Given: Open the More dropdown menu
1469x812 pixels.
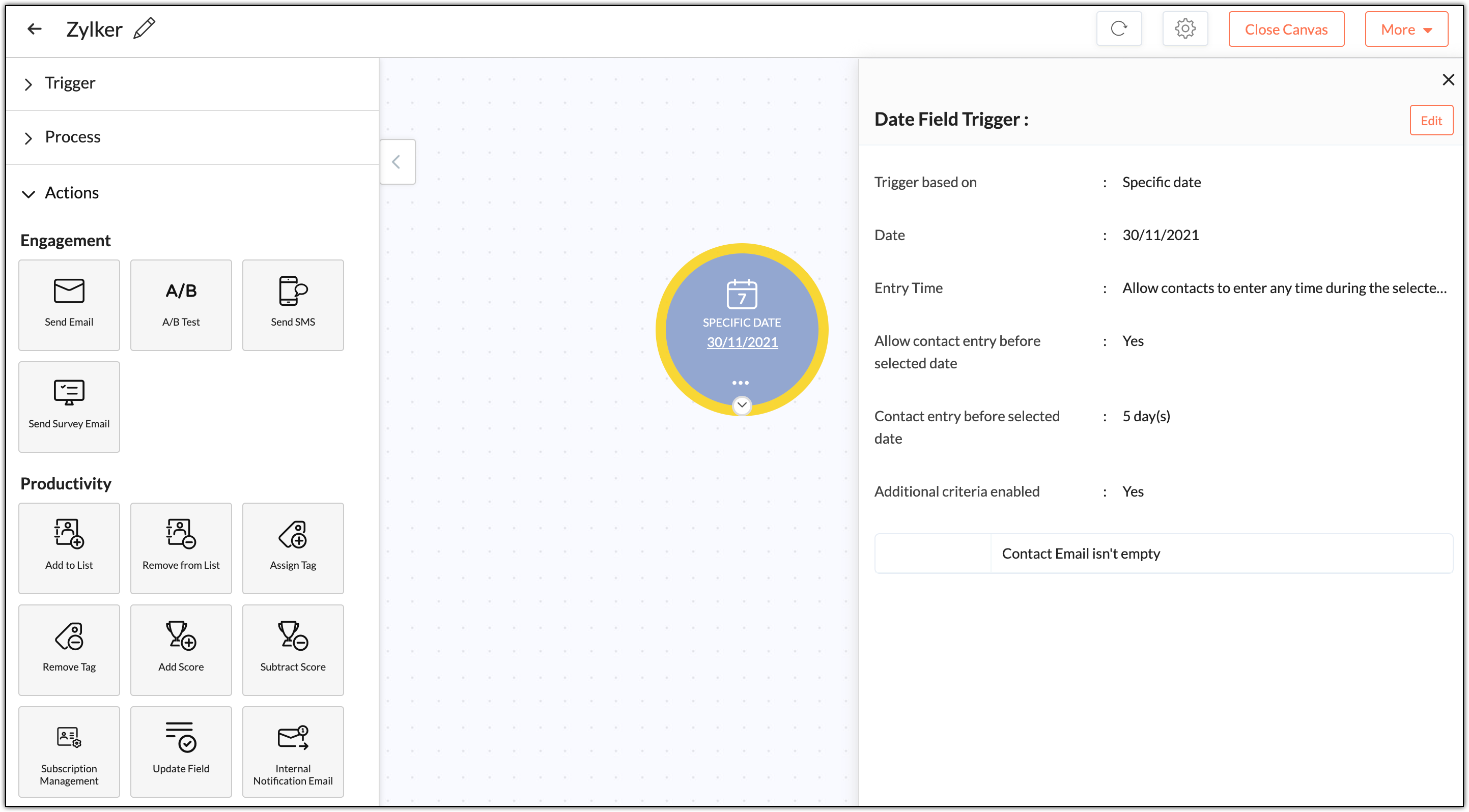Looking at the screenshot, I should click(x=1406, y=30).
